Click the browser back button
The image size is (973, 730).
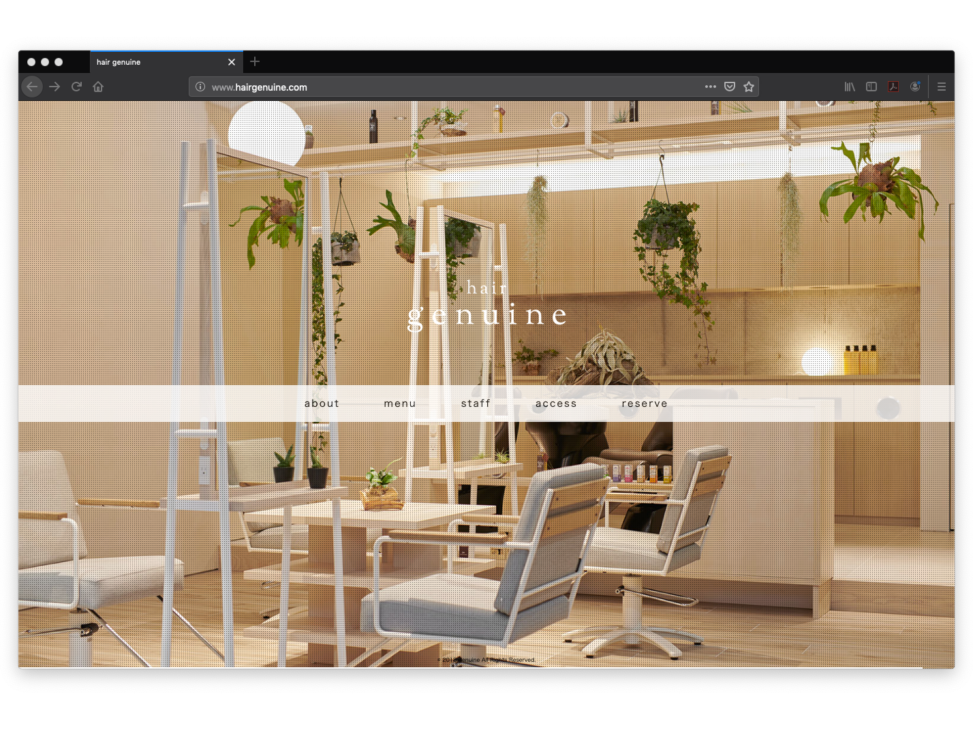point(32,87)
